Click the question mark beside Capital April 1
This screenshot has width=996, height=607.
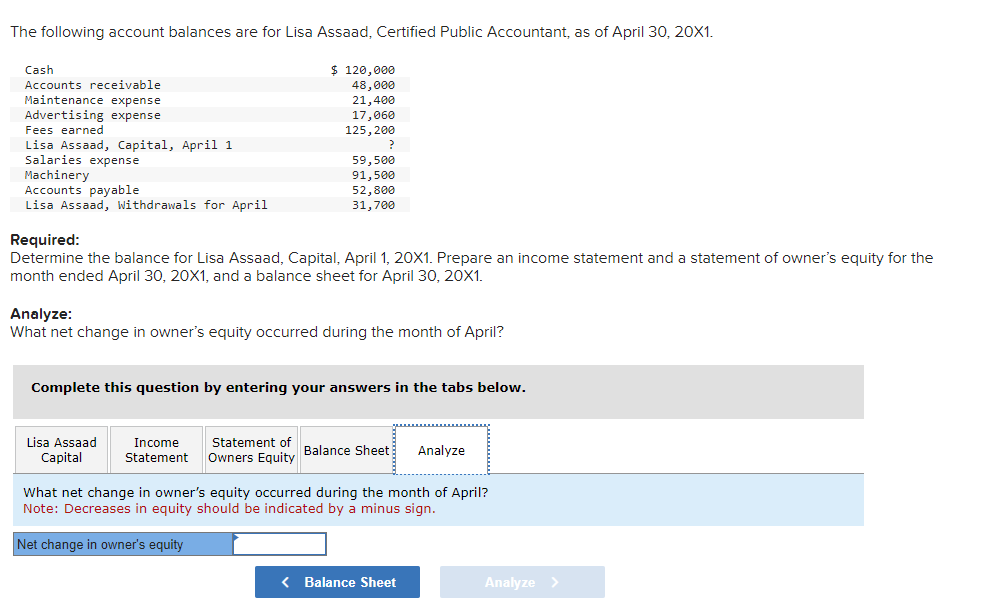(x=390, y=144)
